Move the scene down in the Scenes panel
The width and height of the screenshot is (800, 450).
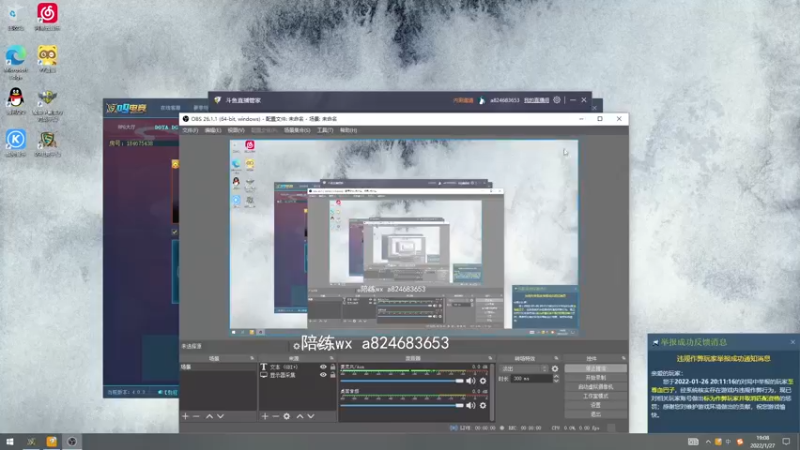(220, 416)
